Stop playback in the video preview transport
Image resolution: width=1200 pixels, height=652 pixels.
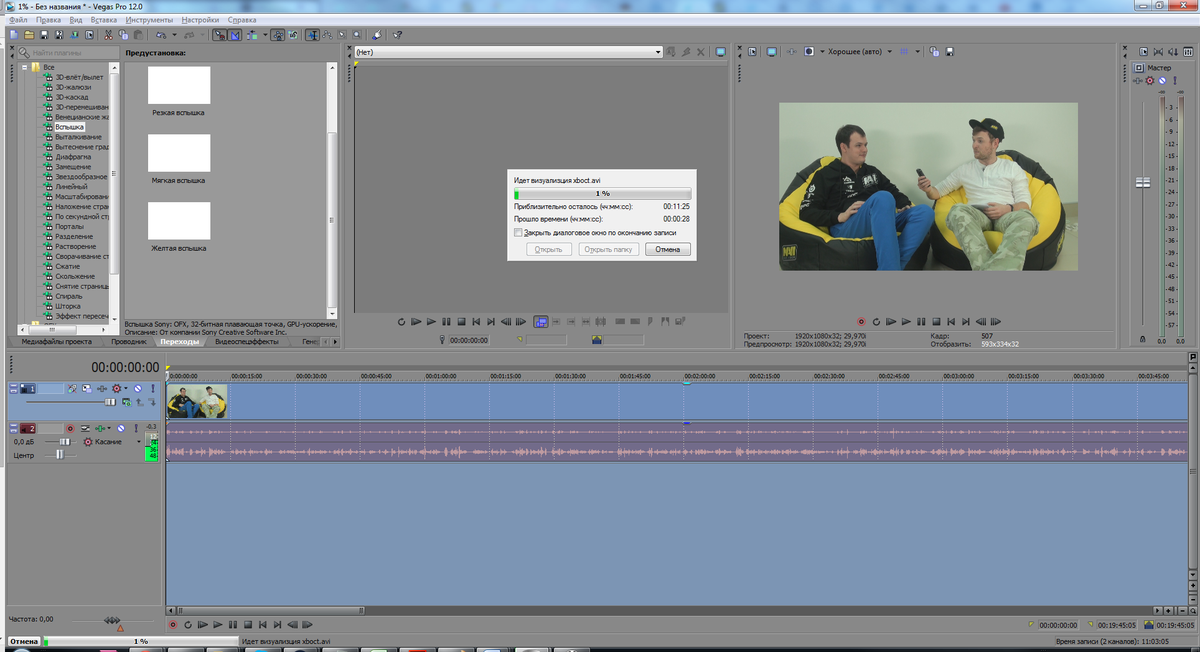coord(936,321)
